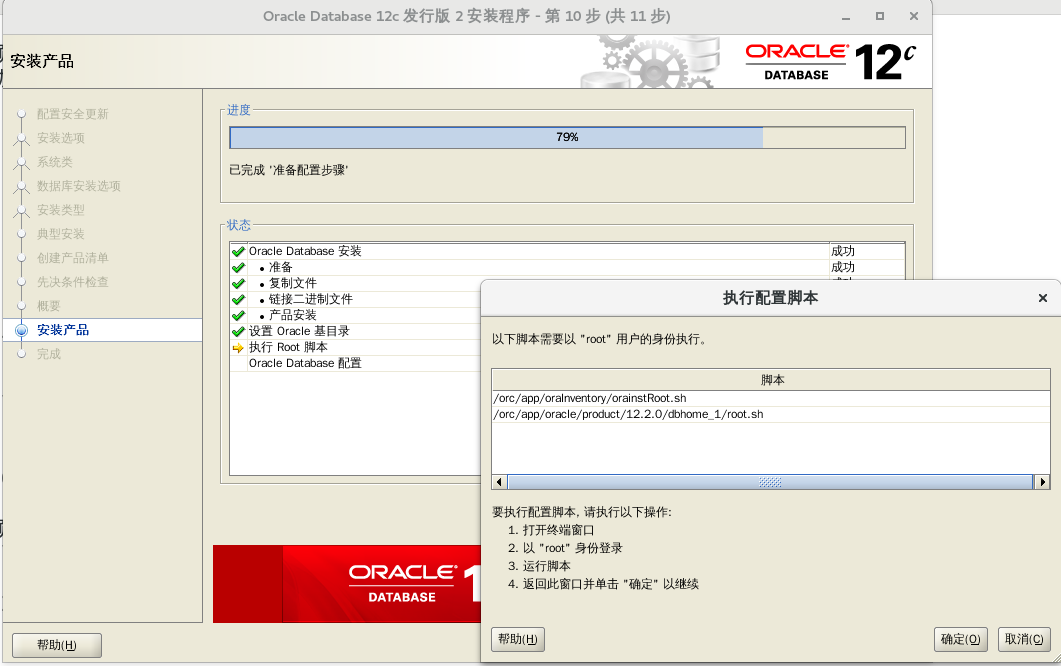Click the script list right scroll arrow
Screen dimensions: 1061x666
pyautogui.click(x=1042, y=482)
